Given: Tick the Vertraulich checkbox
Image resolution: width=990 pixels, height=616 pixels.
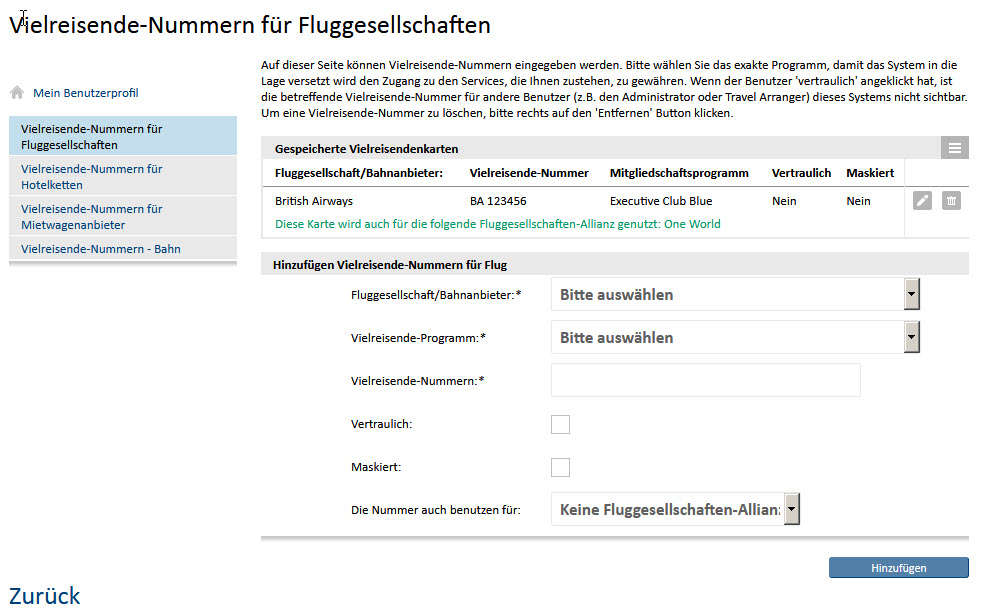Looking at the screenshot, I should point(561,424).
